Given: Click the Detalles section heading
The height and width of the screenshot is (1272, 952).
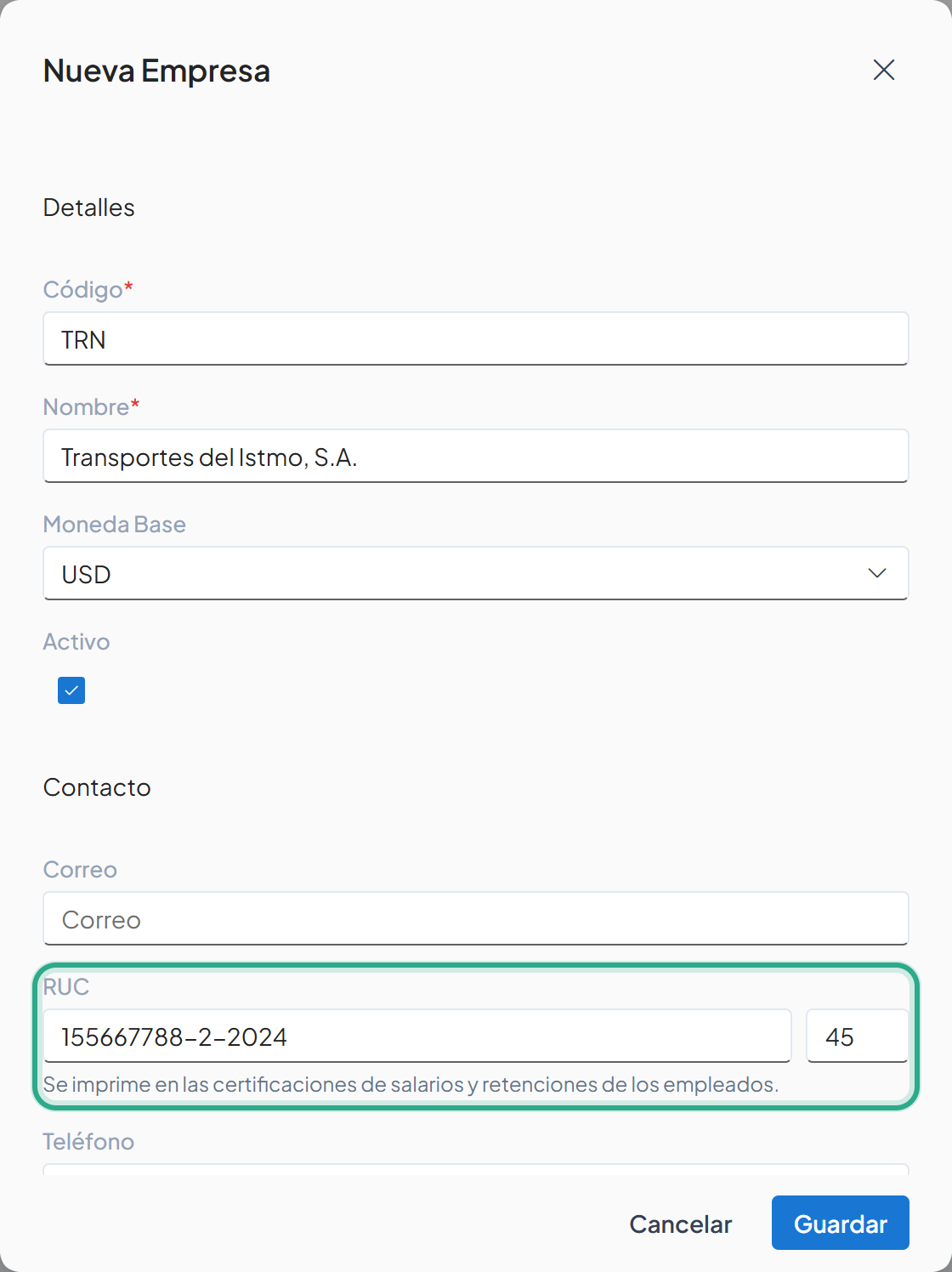Looking at the screenshot, I should 89,207.
